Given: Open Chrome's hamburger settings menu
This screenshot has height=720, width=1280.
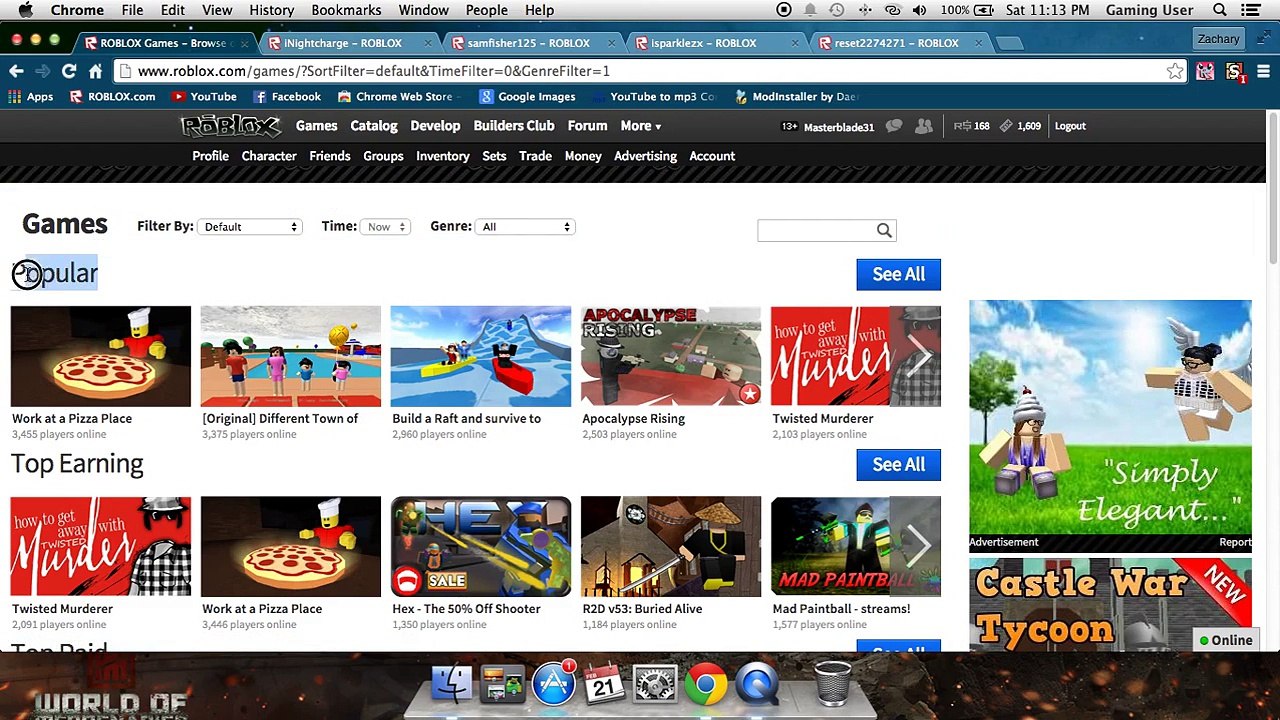Looking at the screenshot, I should point(1263,71).
